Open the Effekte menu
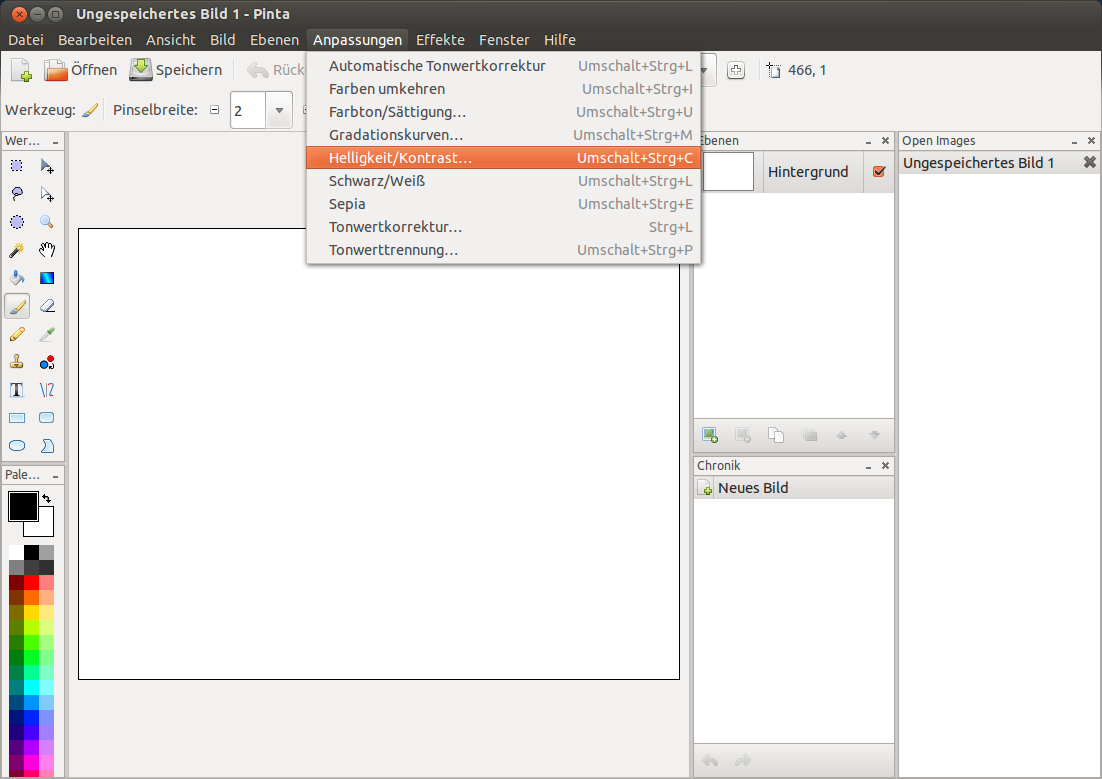 [x=440, y=40]
